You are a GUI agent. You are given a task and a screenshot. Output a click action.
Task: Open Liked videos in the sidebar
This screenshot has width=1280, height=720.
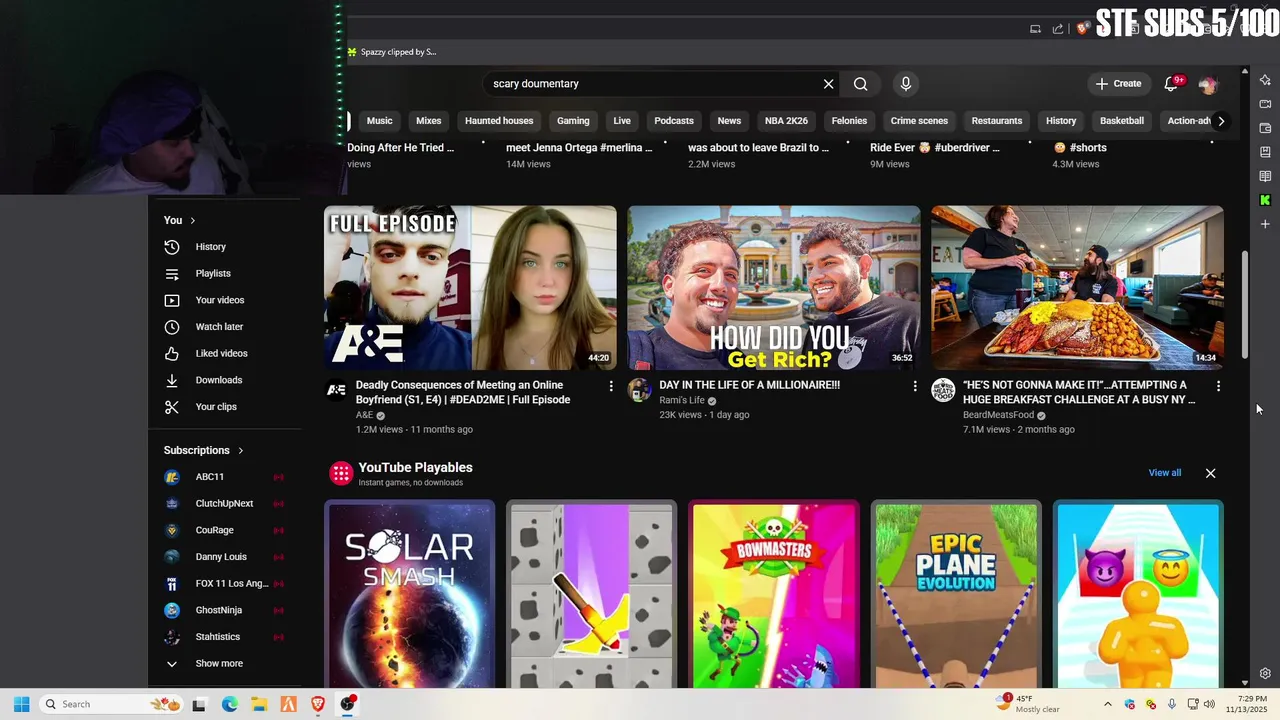225,353
